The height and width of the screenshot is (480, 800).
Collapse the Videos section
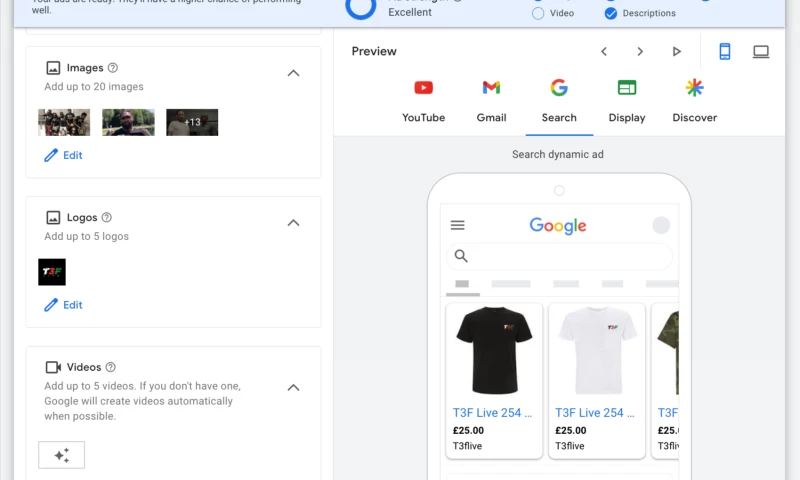[293, 387]
